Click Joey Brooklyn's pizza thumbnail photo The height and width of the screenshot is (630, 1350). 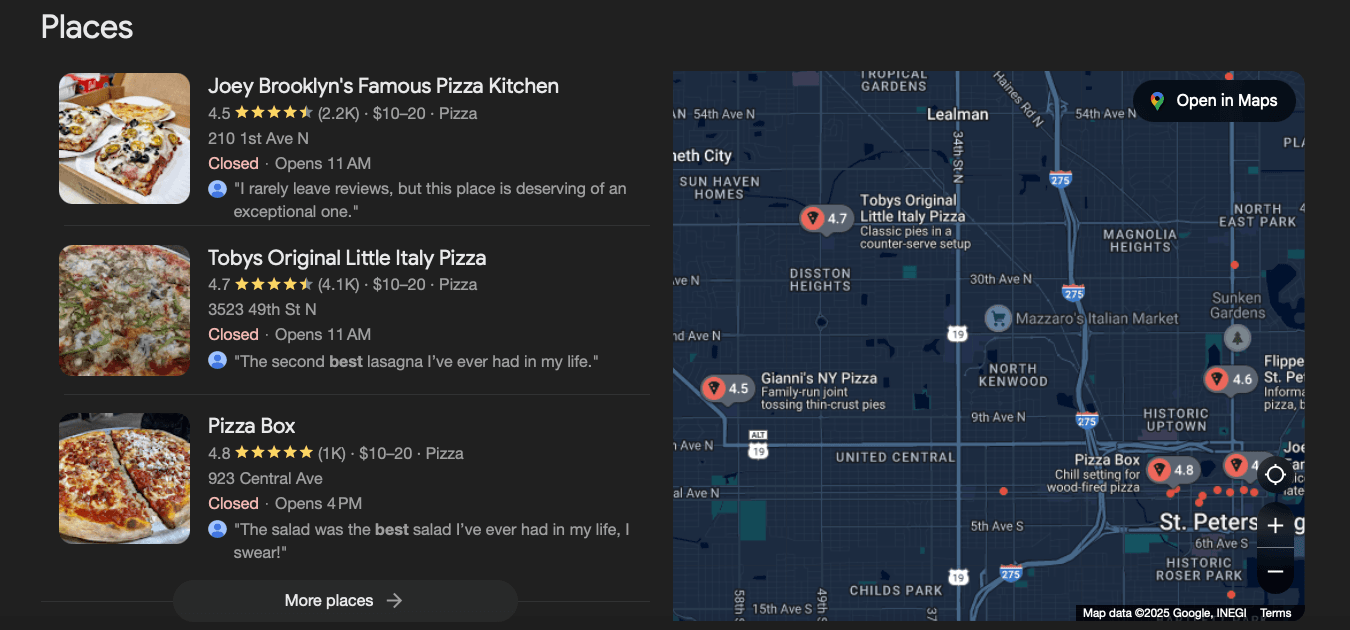[124, 138]
